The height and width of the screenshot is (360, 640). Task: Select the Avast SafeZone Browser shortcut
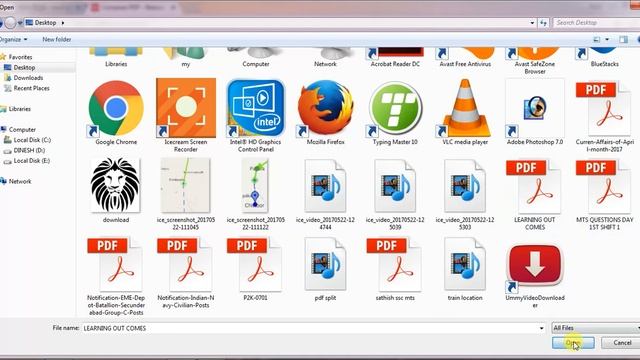(x=535, y=61)
